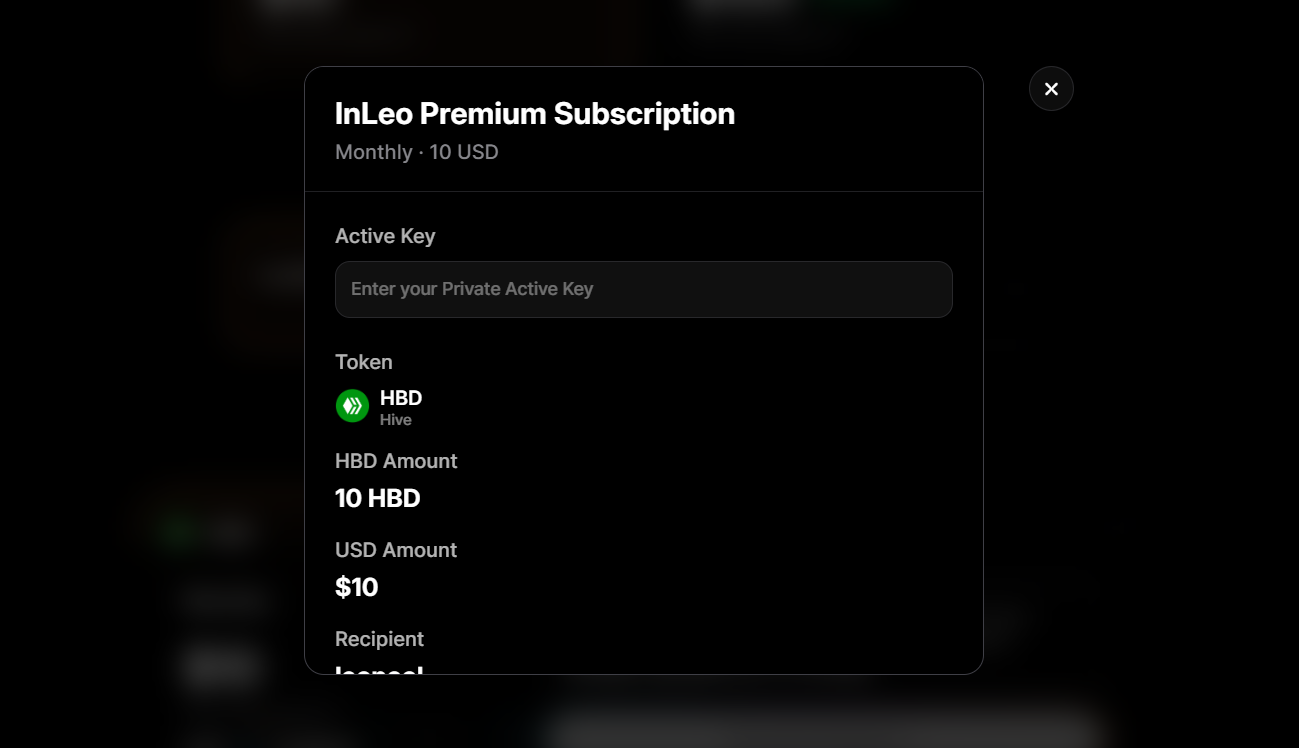
Task: Select the HBD token name
Action: point(401,398)
